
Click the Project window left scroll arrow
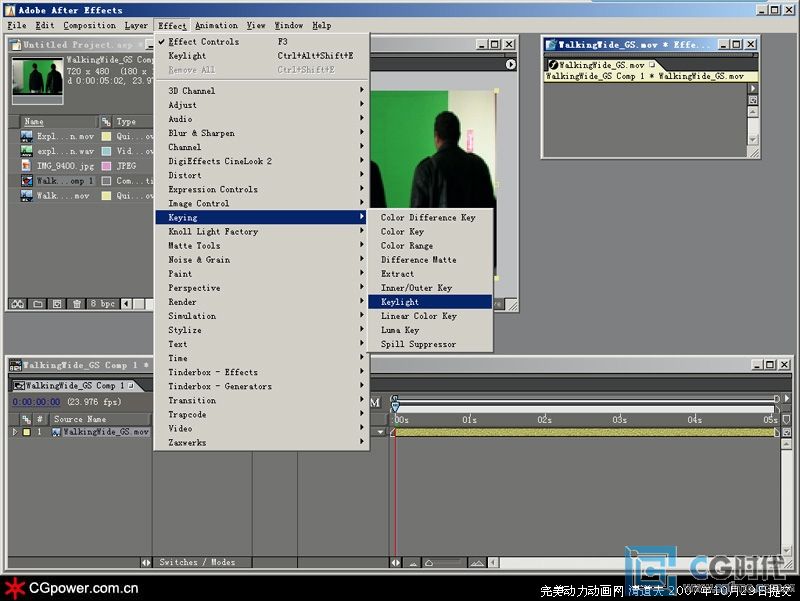coord(127,304)
